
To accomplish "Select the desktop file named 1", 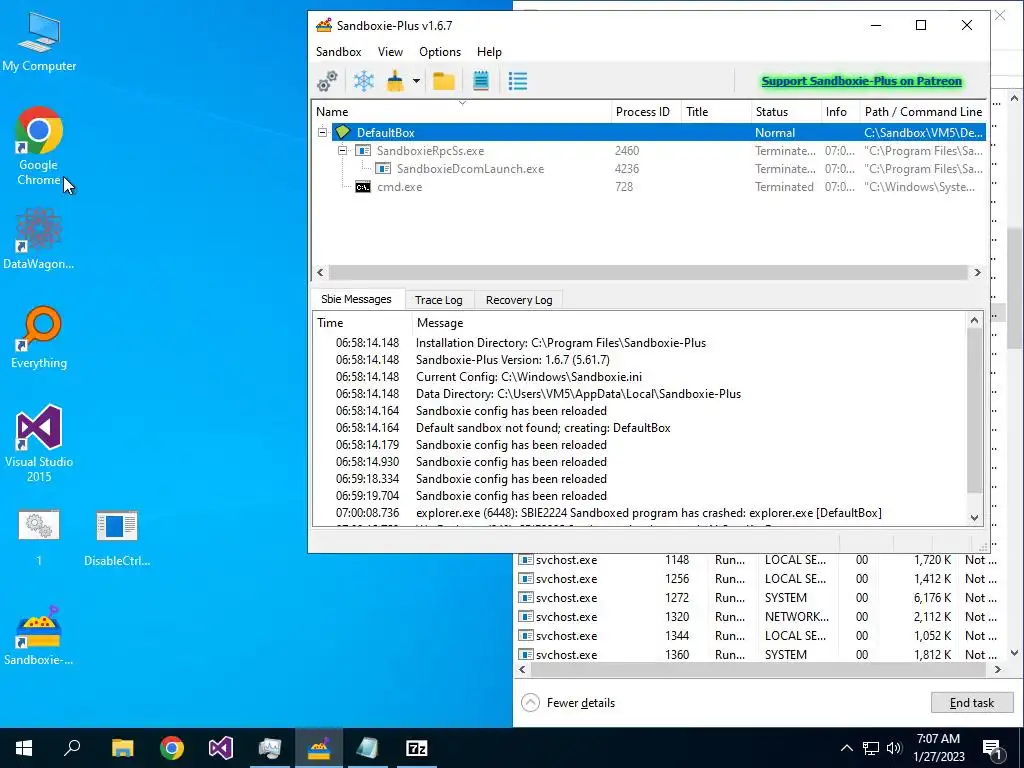I will tap(39, 537).
